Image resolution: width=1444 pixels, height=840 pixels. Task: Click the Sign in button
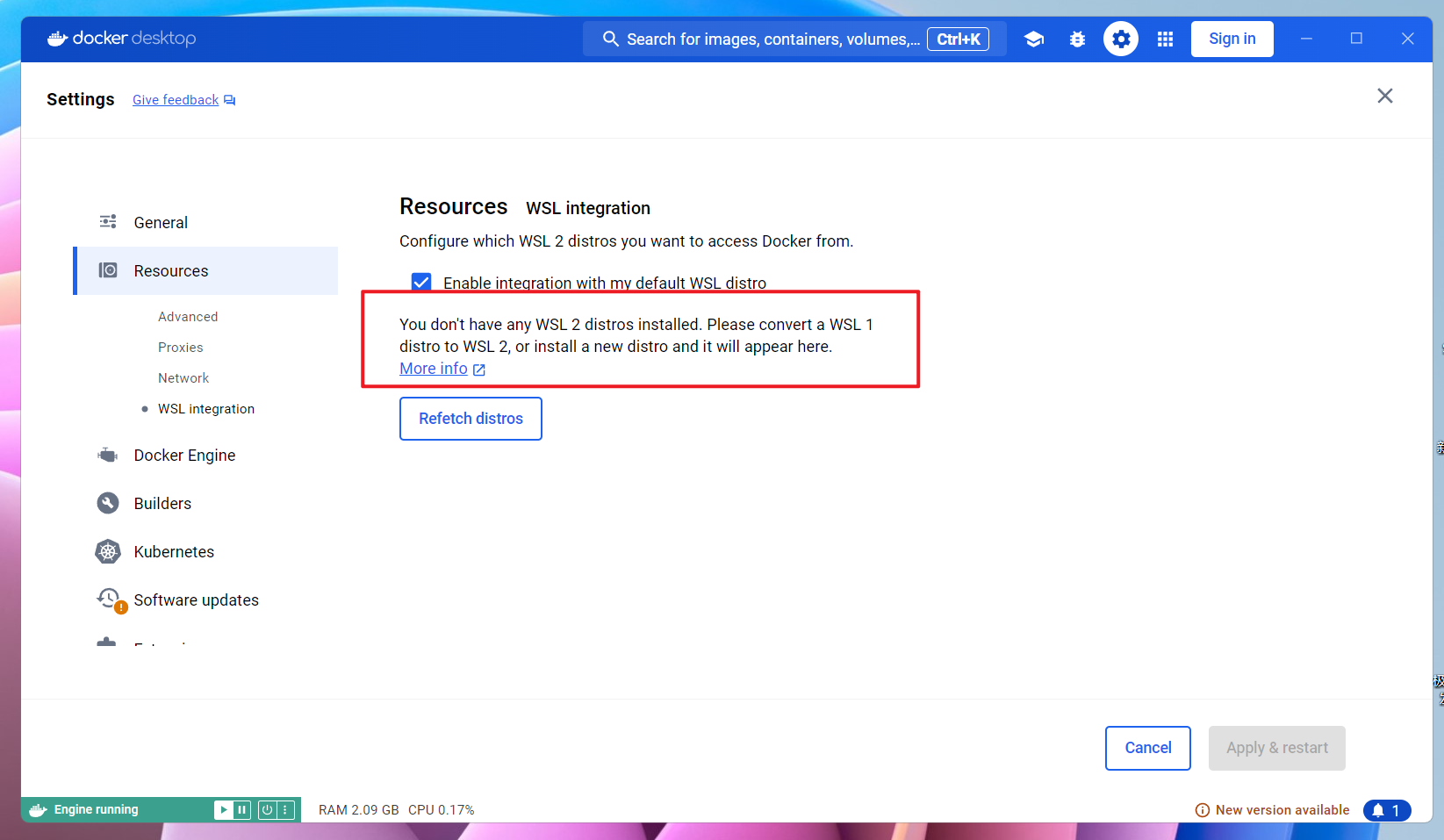tap(1232, 39)
